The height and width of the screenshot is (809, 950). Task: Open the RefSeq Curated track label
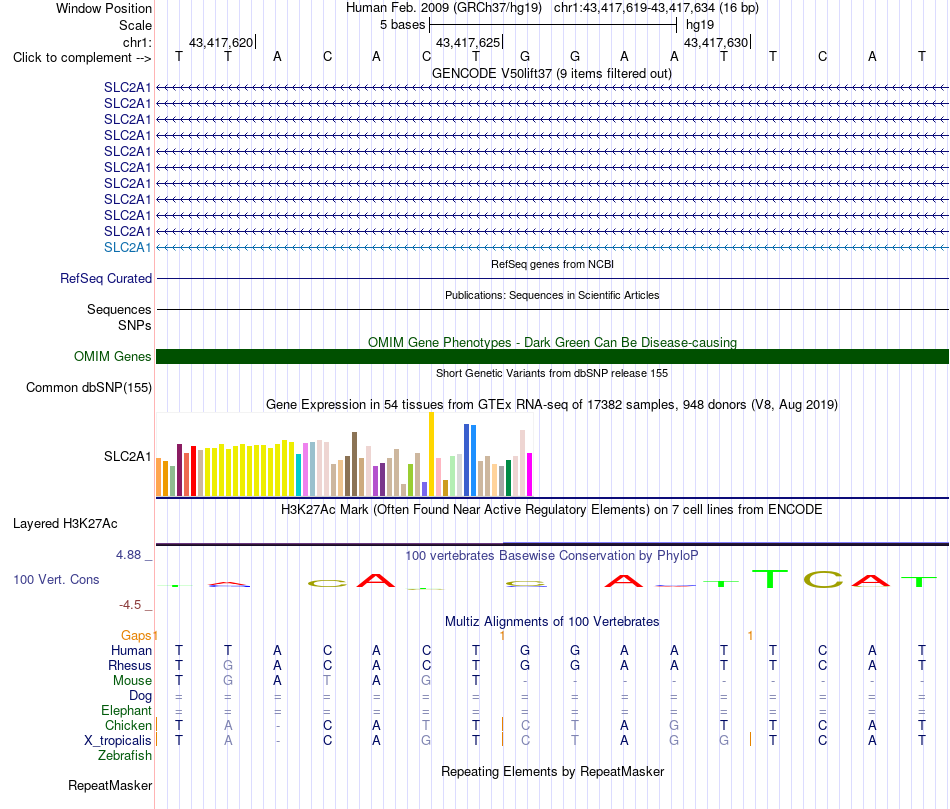coord(106,278)
